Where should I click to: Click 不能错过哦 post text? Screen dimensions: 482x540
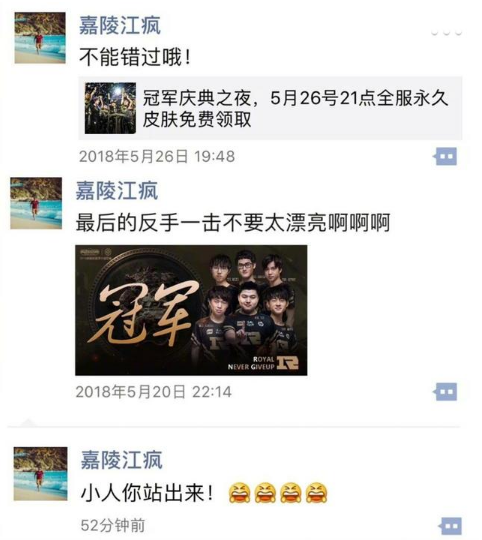(135, 57)
